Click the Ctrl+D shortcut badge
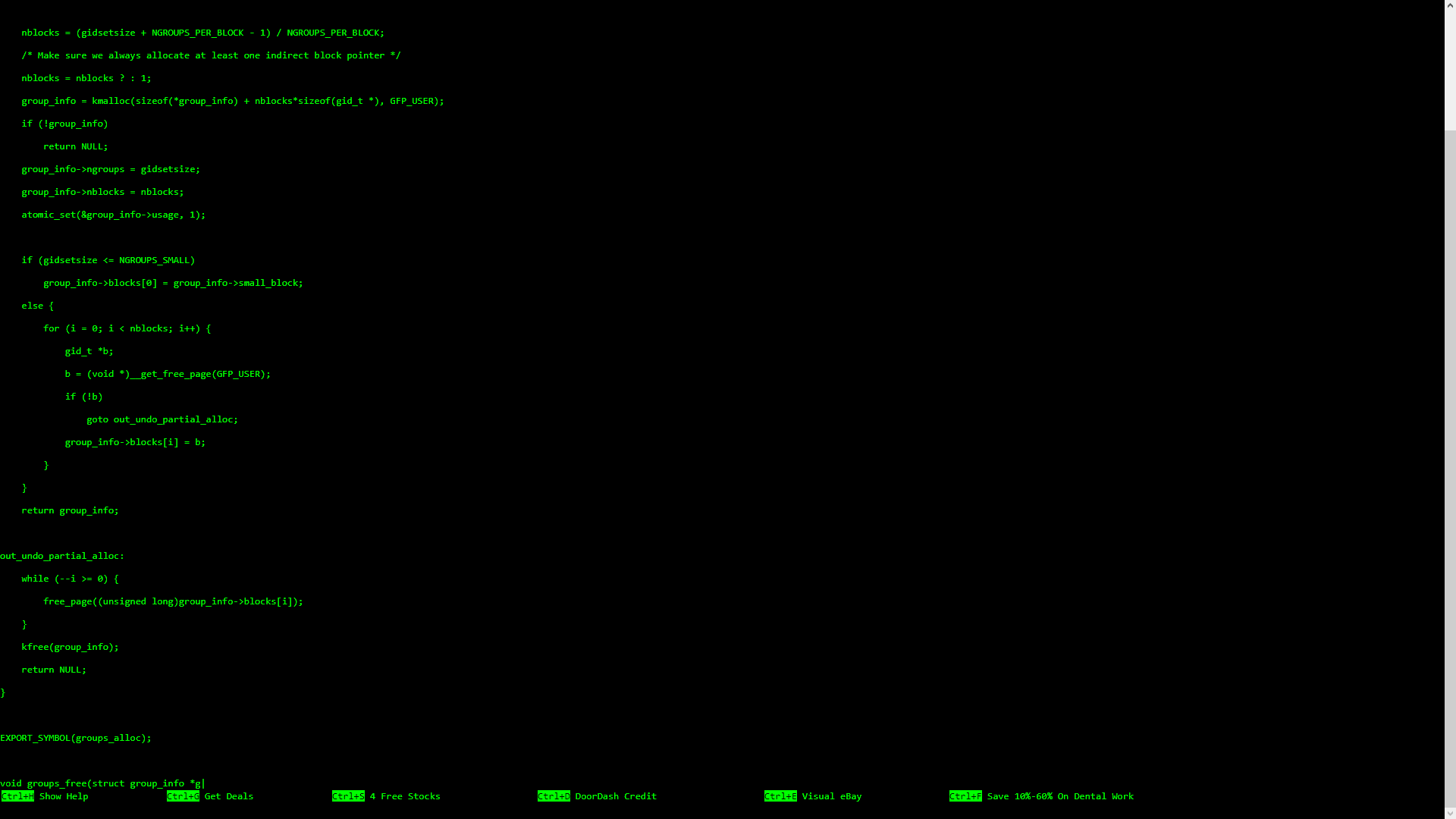 tap(554, 796)
